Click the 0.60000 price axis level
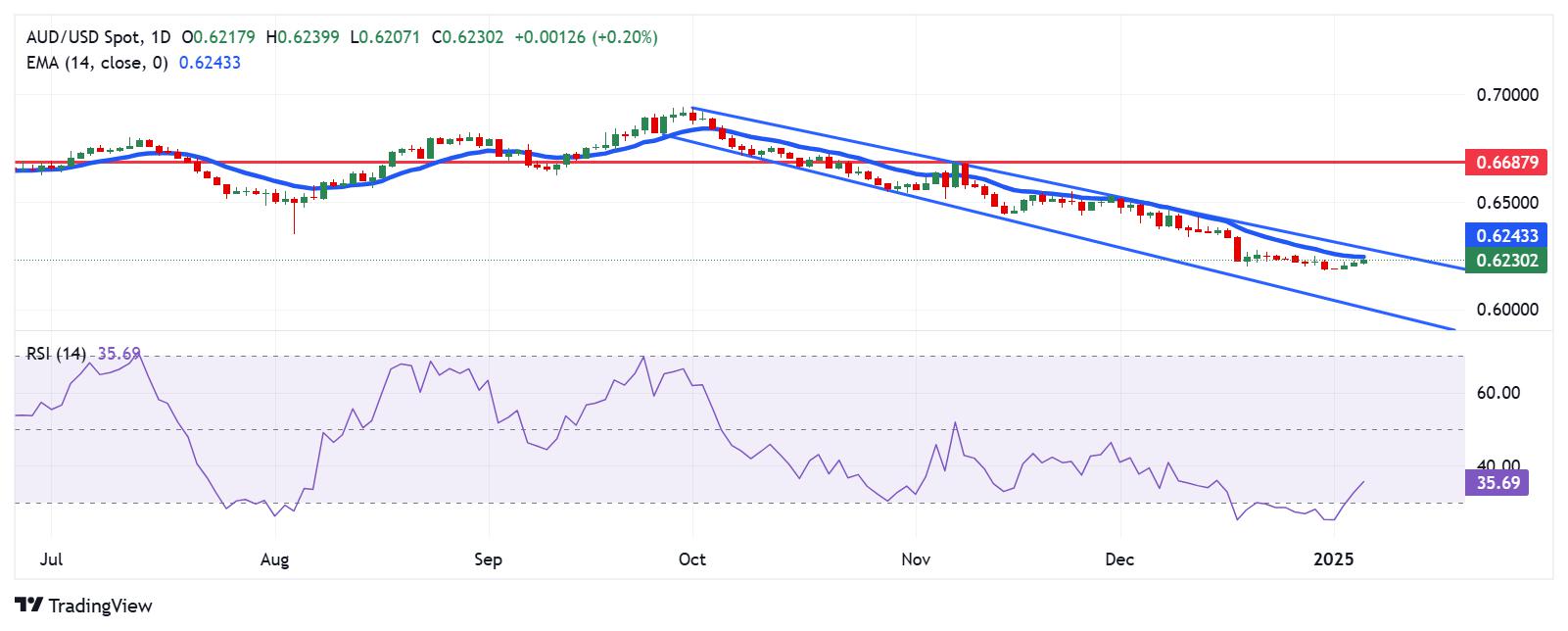The image size is (1568, 631). [x=1507, y=309]
